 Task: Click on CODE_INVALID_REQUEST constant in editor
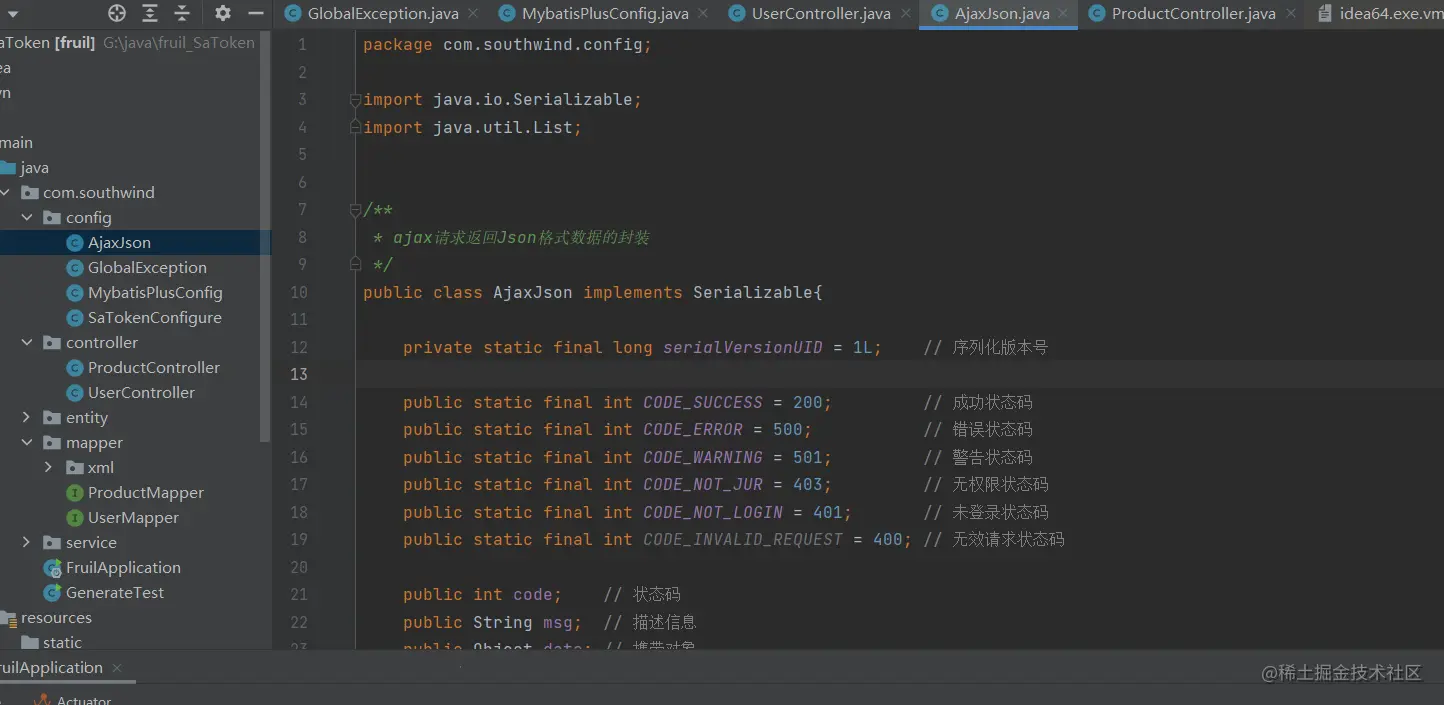coord(743,539)
